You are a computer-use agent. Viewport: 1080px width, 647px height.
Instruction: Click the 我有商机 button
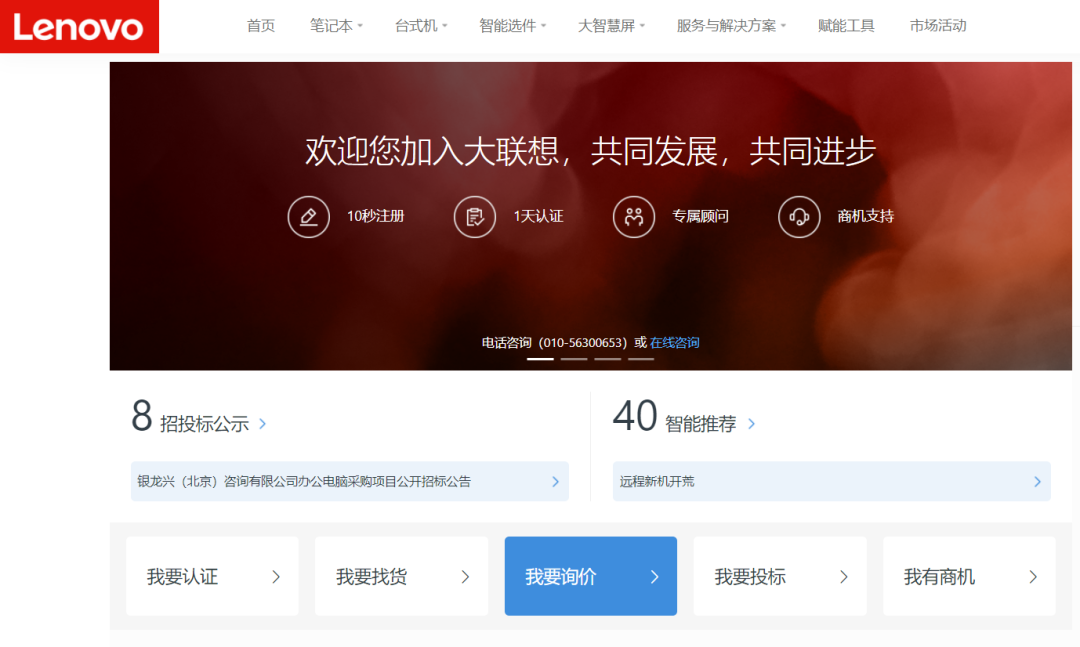click(x=969, y=576)
